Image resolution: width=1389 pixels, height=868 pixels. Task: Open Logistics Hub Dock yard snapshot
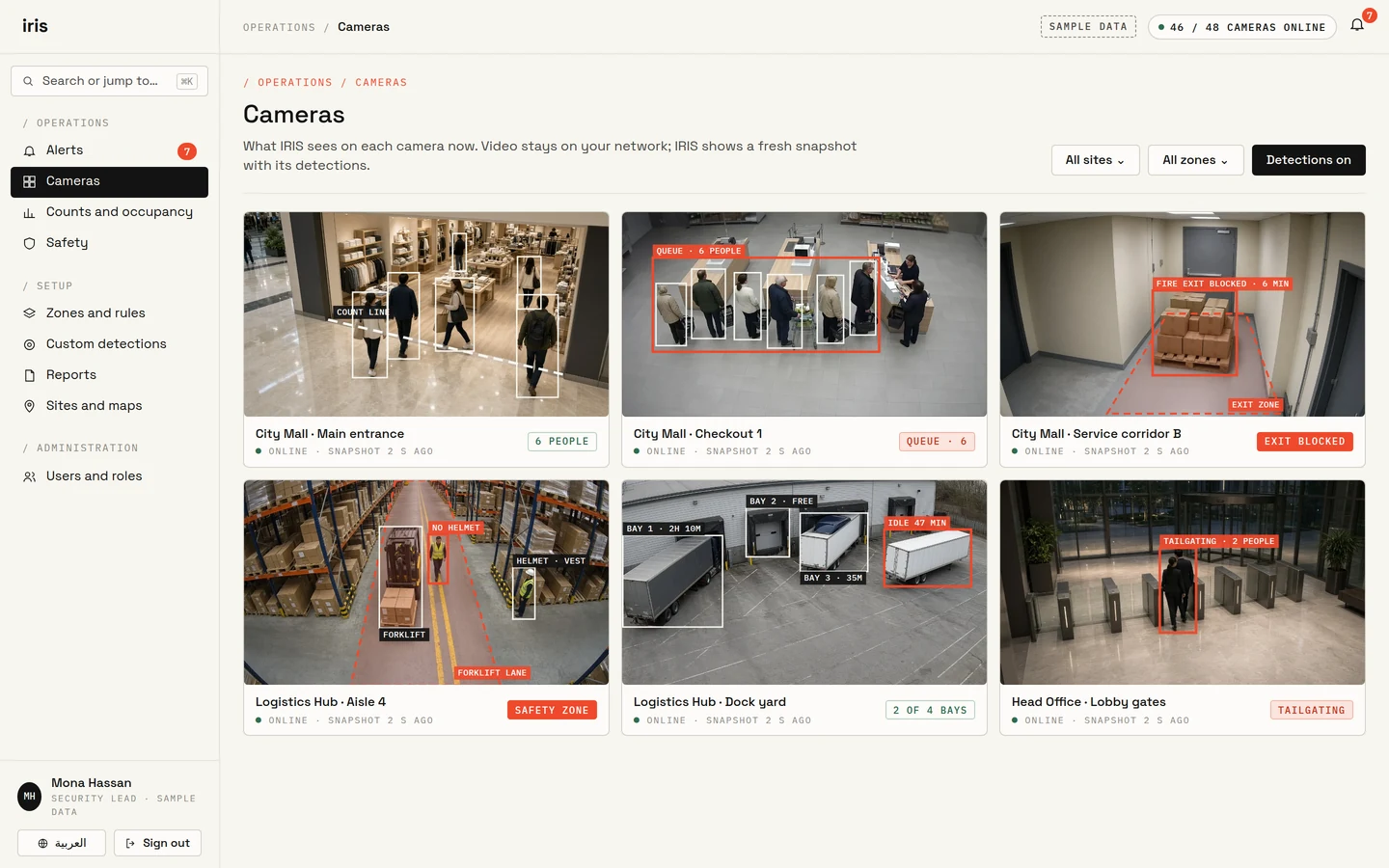(x=804, y=583)
